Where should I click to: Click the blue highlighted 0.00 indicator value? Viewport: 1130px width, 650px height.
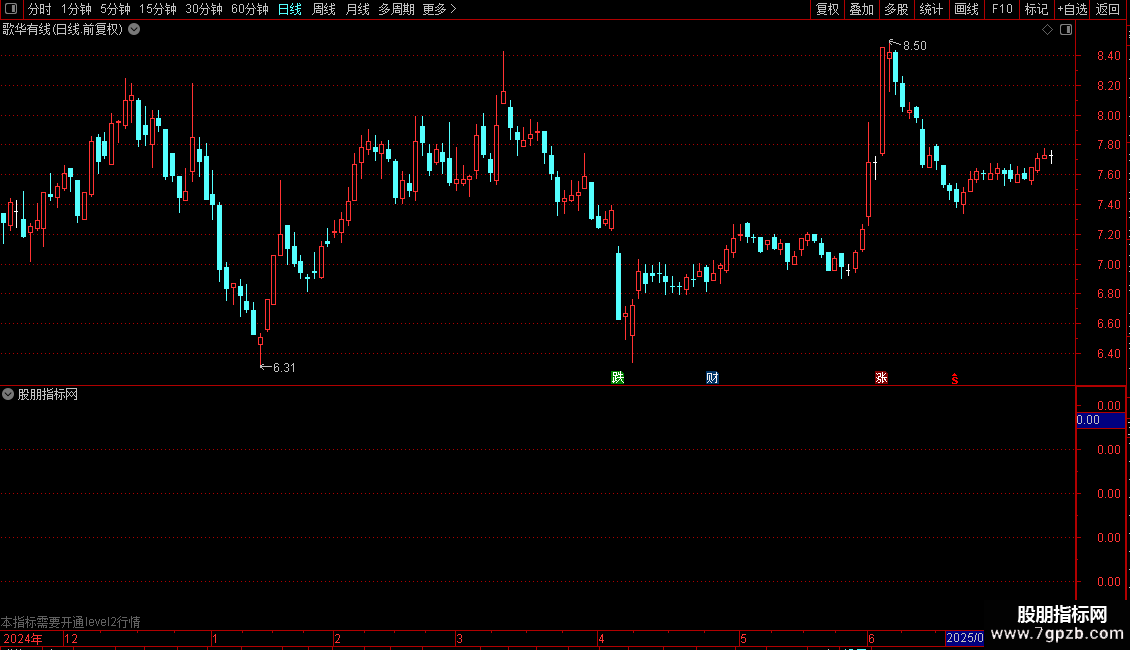pyautogui.click(x=1100, y=420)
